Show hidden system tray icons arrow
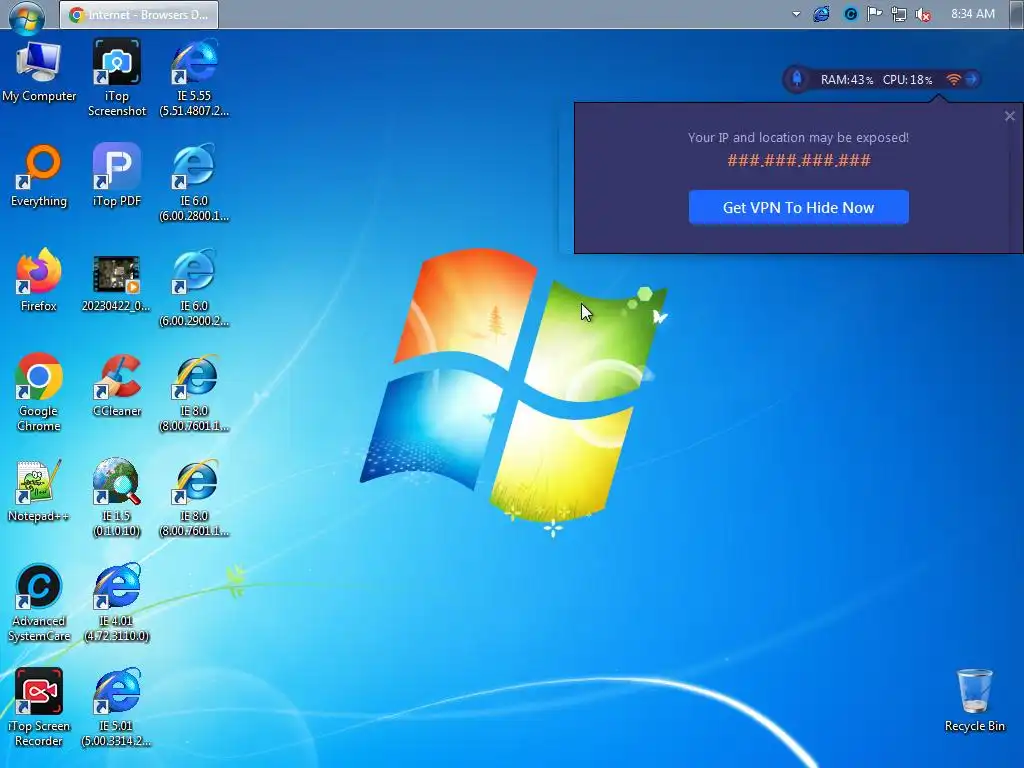This screenshot has height=768, width=1024. click(x=796, y=14)
